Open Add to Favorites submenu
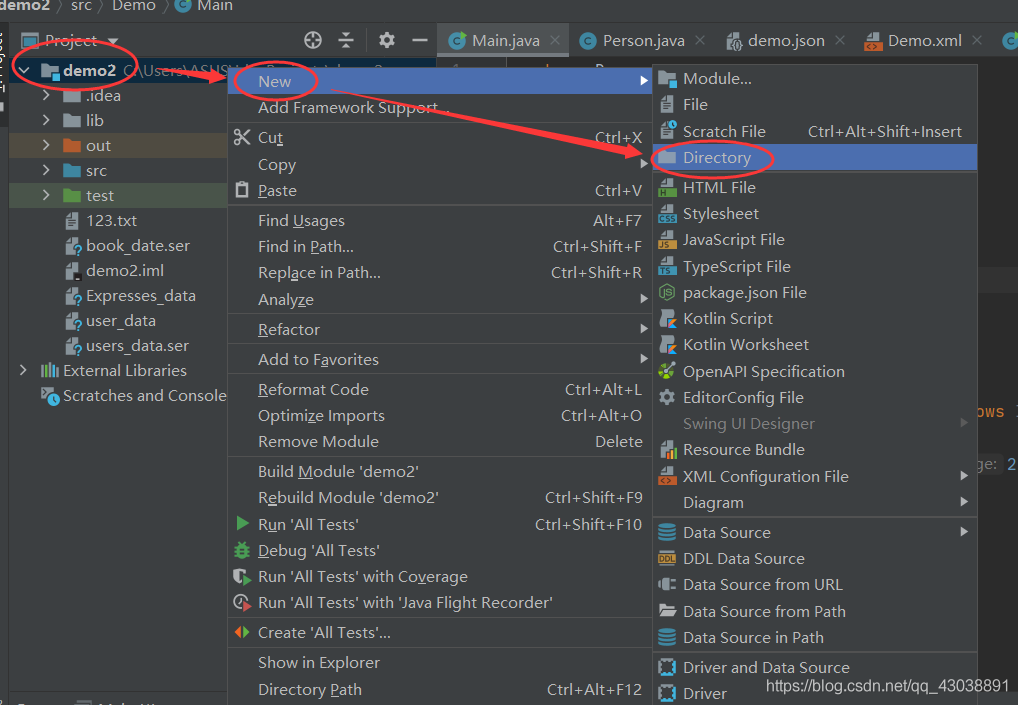The image size is (1018, 705). tap(440, 359)
